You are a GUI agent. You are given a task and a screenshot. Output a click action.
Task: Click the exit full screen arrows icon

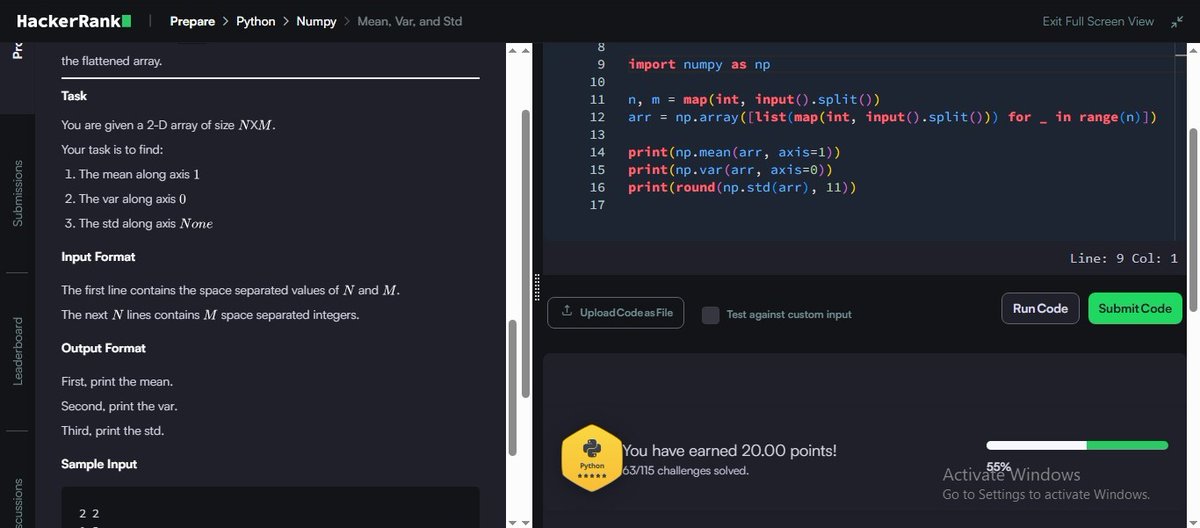pyautogui.click(x=1176, y=21)
